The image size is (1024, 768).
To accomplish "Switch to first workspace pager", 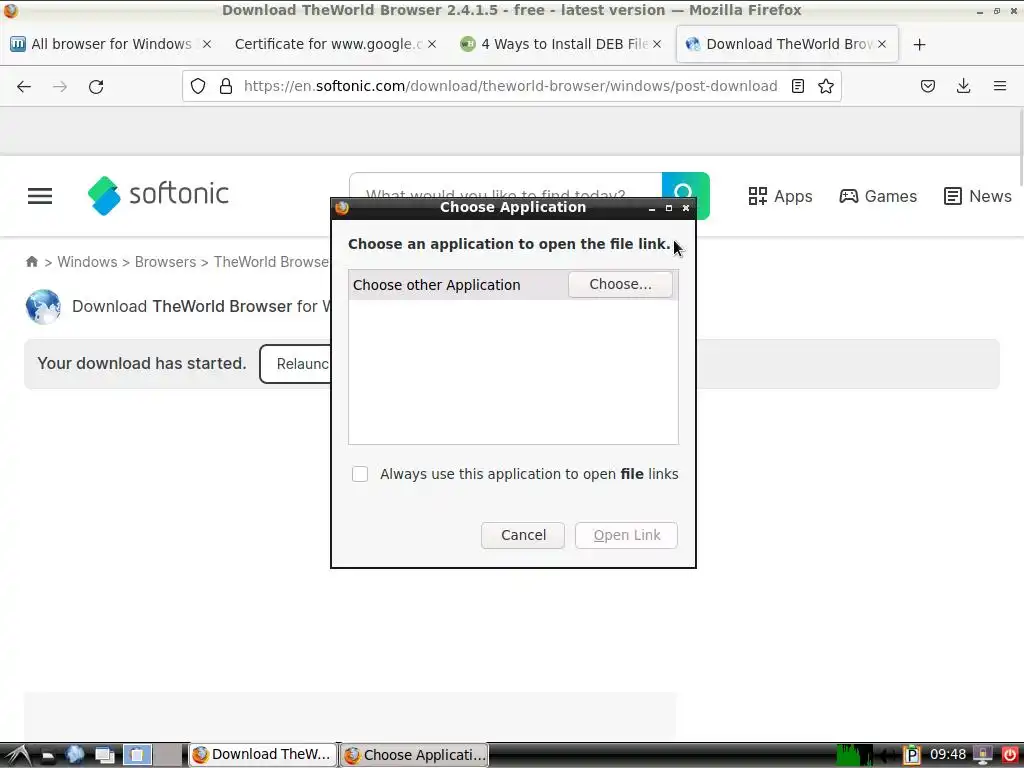I will 137,756.
